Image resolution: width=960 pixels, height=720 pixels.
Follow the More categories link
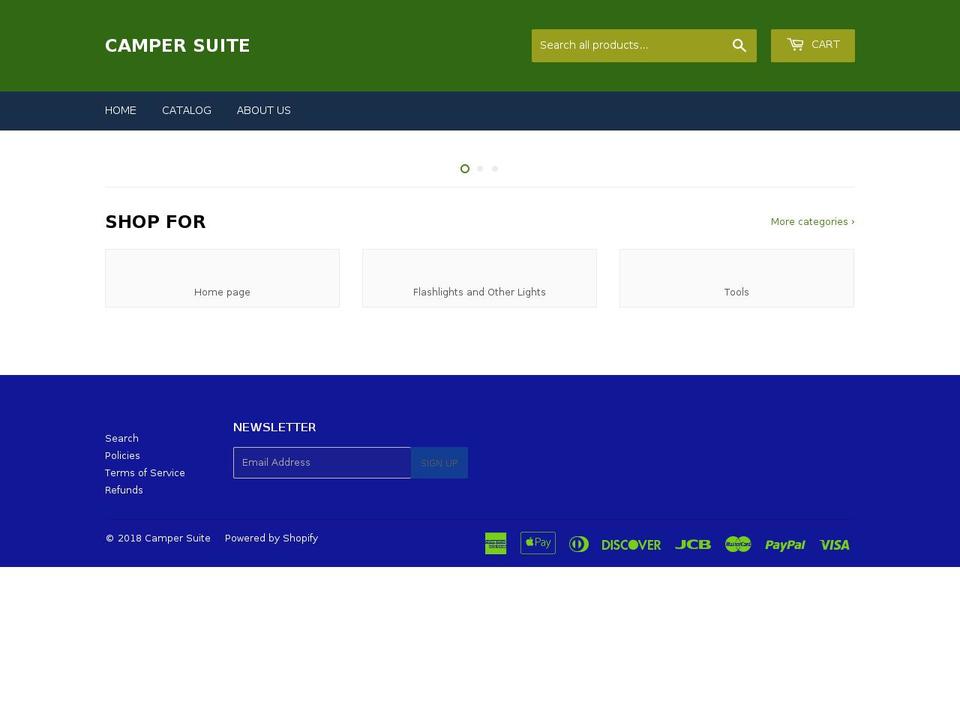click(812, 222)
